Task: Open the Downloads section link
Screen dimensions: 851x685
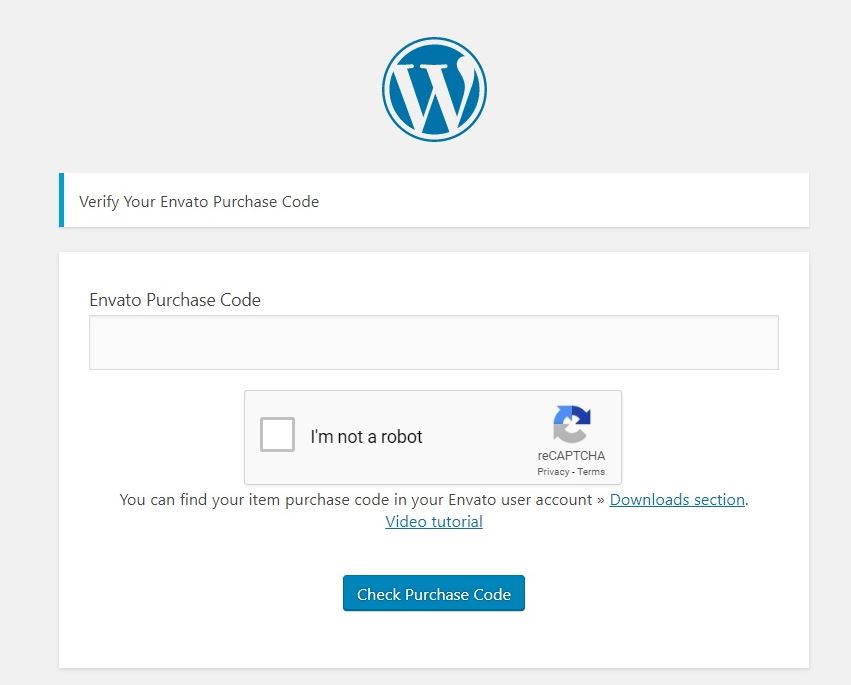Action: coord(677,499)
